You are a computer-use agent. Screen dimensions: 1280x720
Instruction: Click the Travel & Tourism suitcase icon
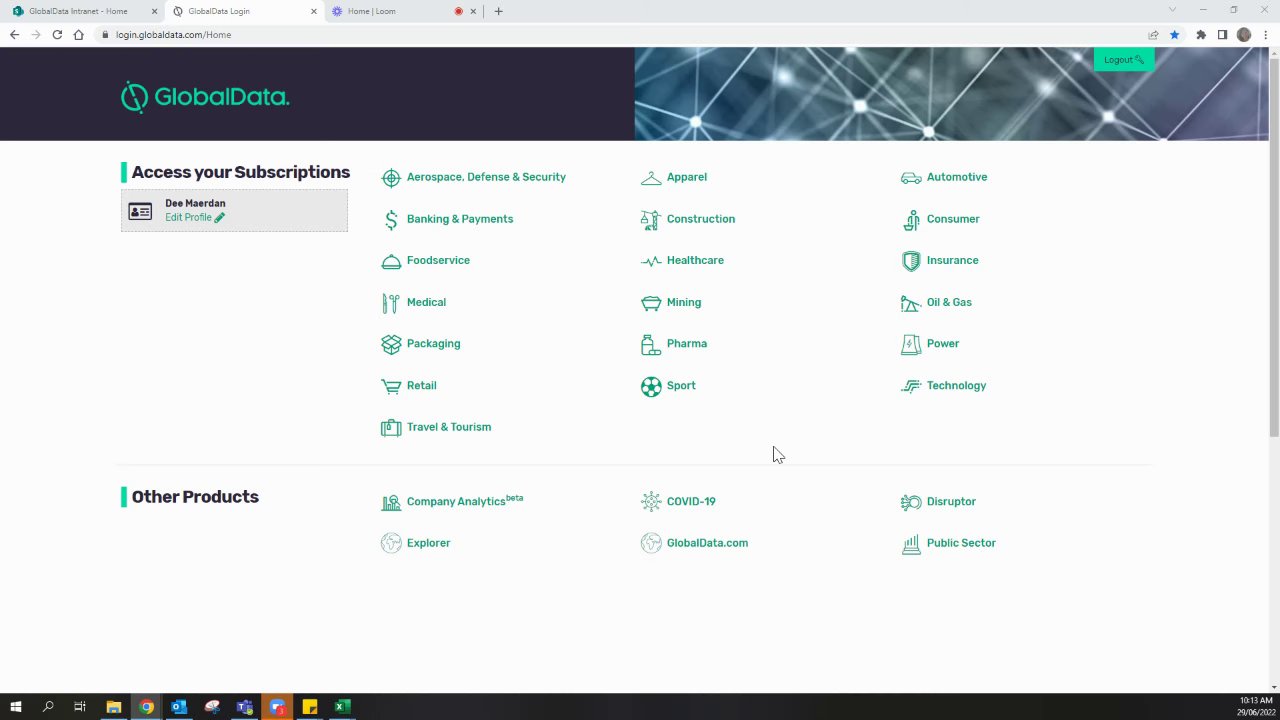coord(391,428)
